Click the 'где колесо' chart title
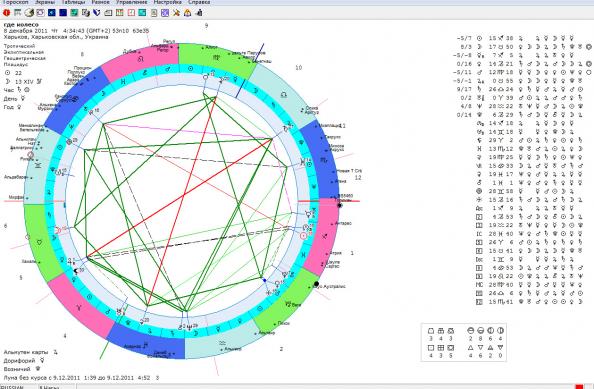Image resolution: width=594 pixels, height=389 pixels. pyautogui.click(x=21, y=25)
